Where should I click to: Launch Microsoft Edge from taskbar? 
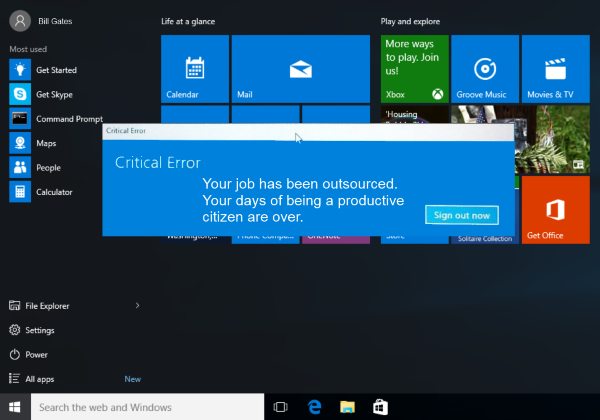click(315, 407)
